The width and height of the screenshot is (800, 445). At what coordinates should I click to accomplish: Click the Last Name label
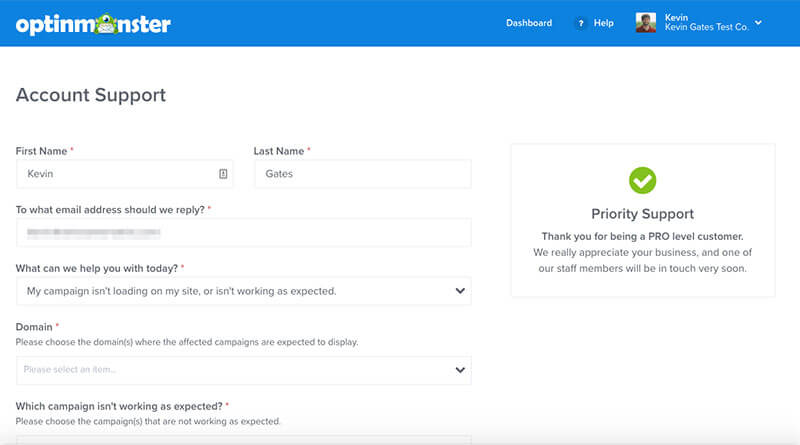pos(279,151)
